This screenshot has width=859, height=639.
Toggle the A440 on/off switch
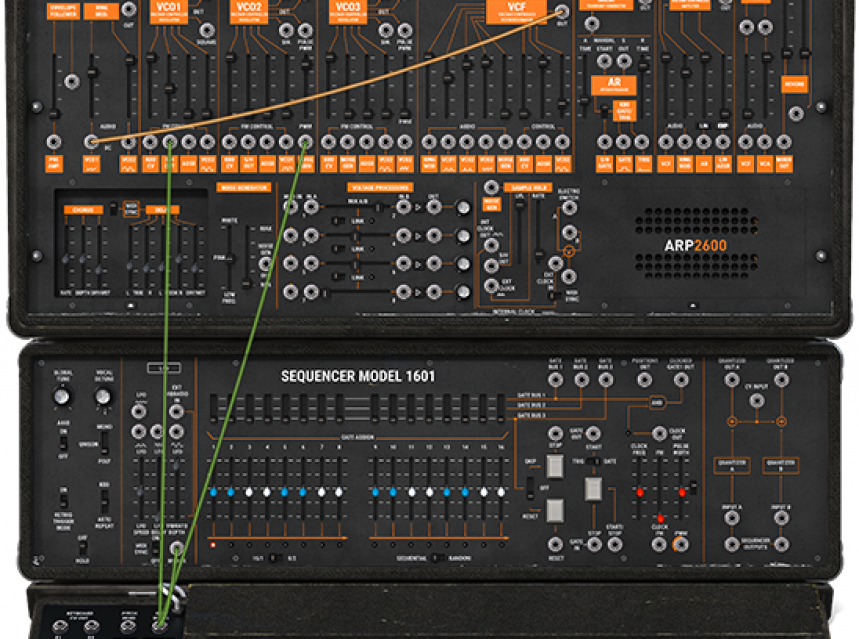point(64,442)
